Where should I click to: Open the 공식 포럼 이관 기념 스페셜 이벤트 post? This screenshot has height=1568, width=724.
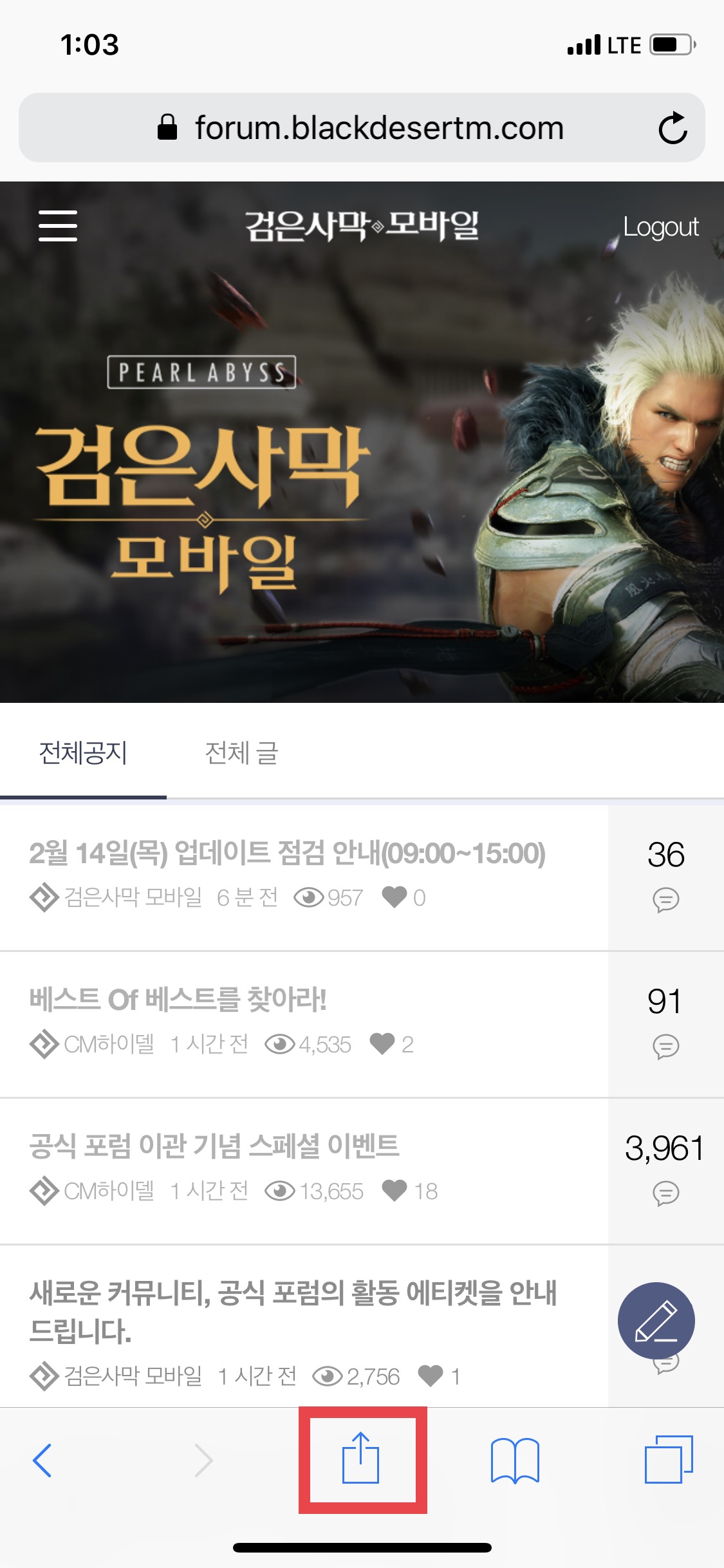coord(214,1146)
